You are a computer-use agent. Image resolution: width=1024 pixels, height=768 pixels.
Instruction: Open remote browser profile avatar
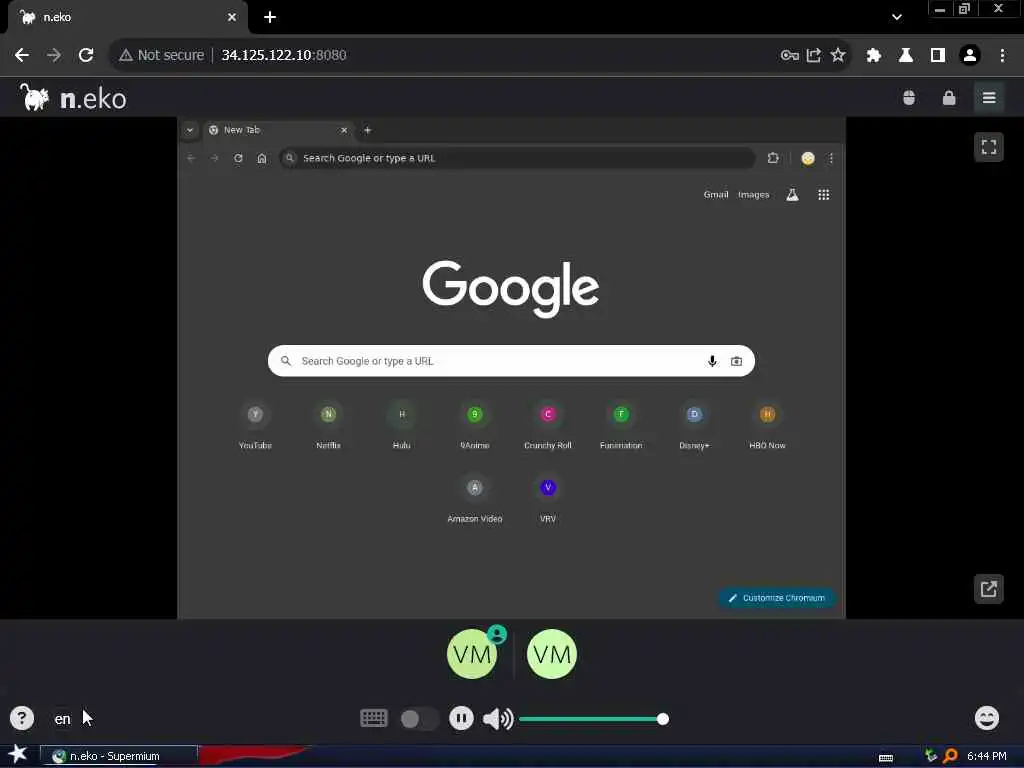point(808,158)
